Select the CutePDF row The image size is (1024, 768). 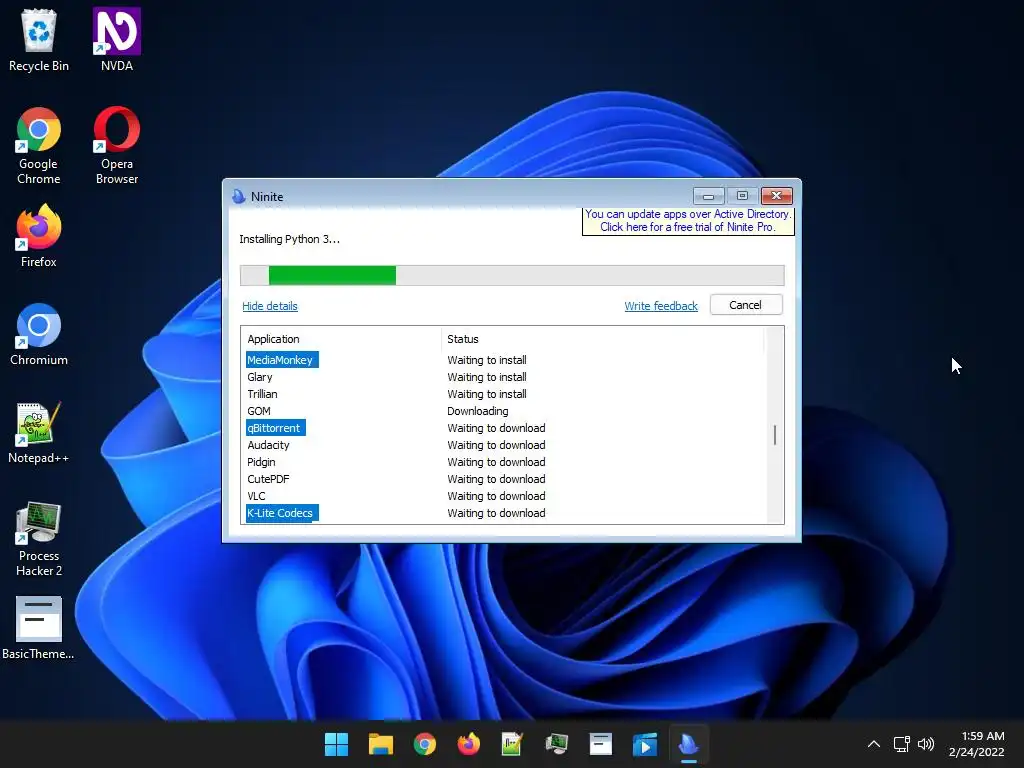[x=503, y=479]
